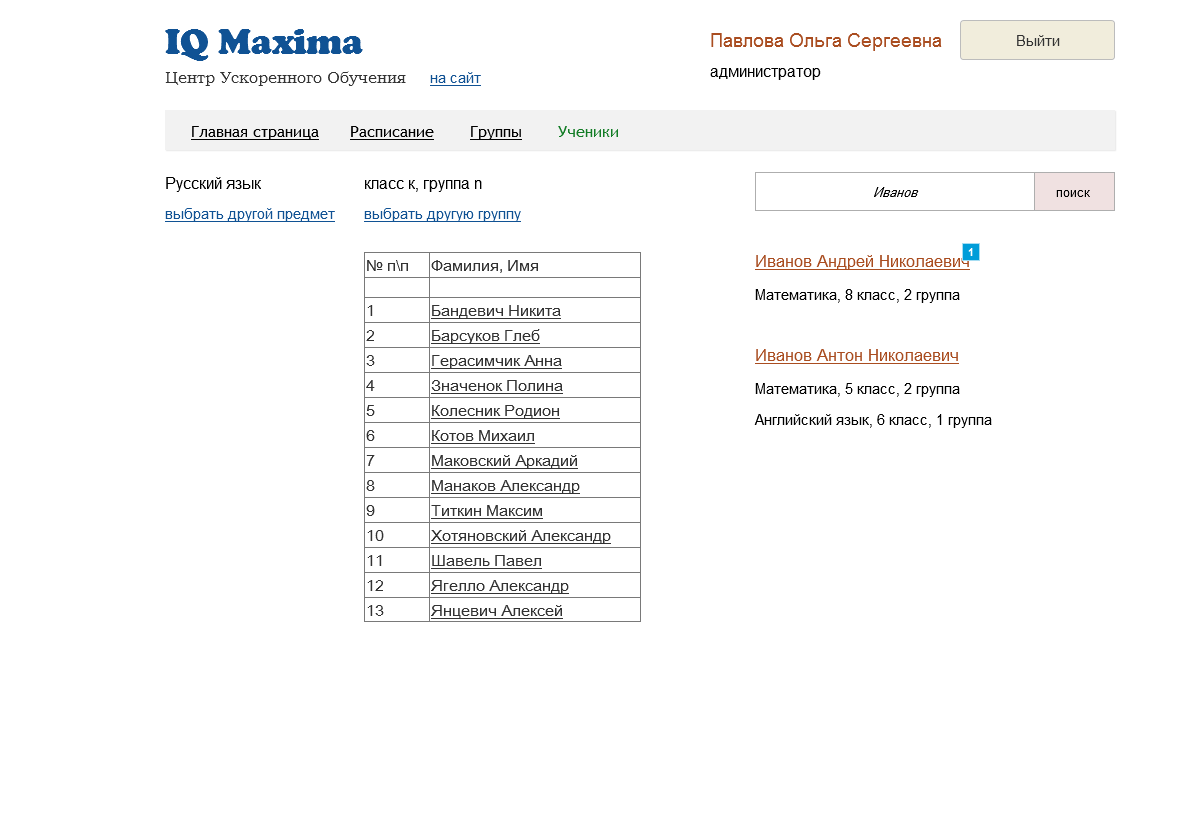
Task: Open Иванов Андрей Николаевич result
Action: click(862, 261)
